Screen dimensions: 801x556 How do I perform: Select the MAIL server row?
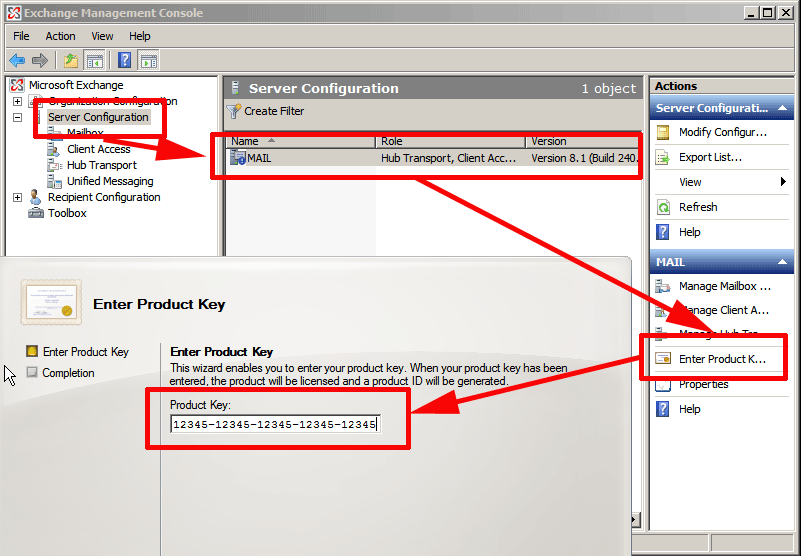click(x=433, y=158)
